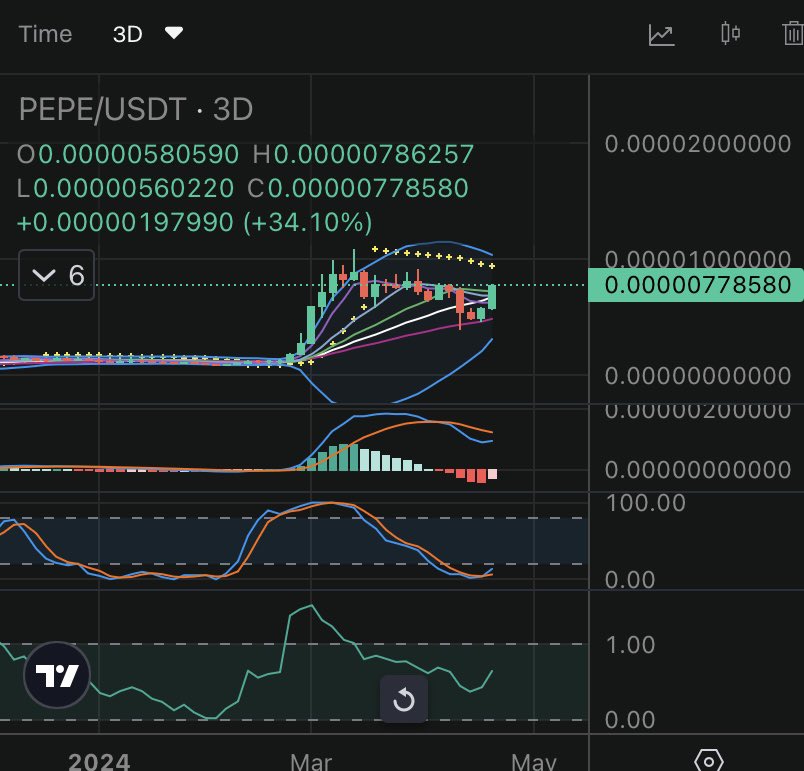804x771 pixels.
Task: Click the PEPE/USDT · 3D symbol title
Action: tap(136, 109)
